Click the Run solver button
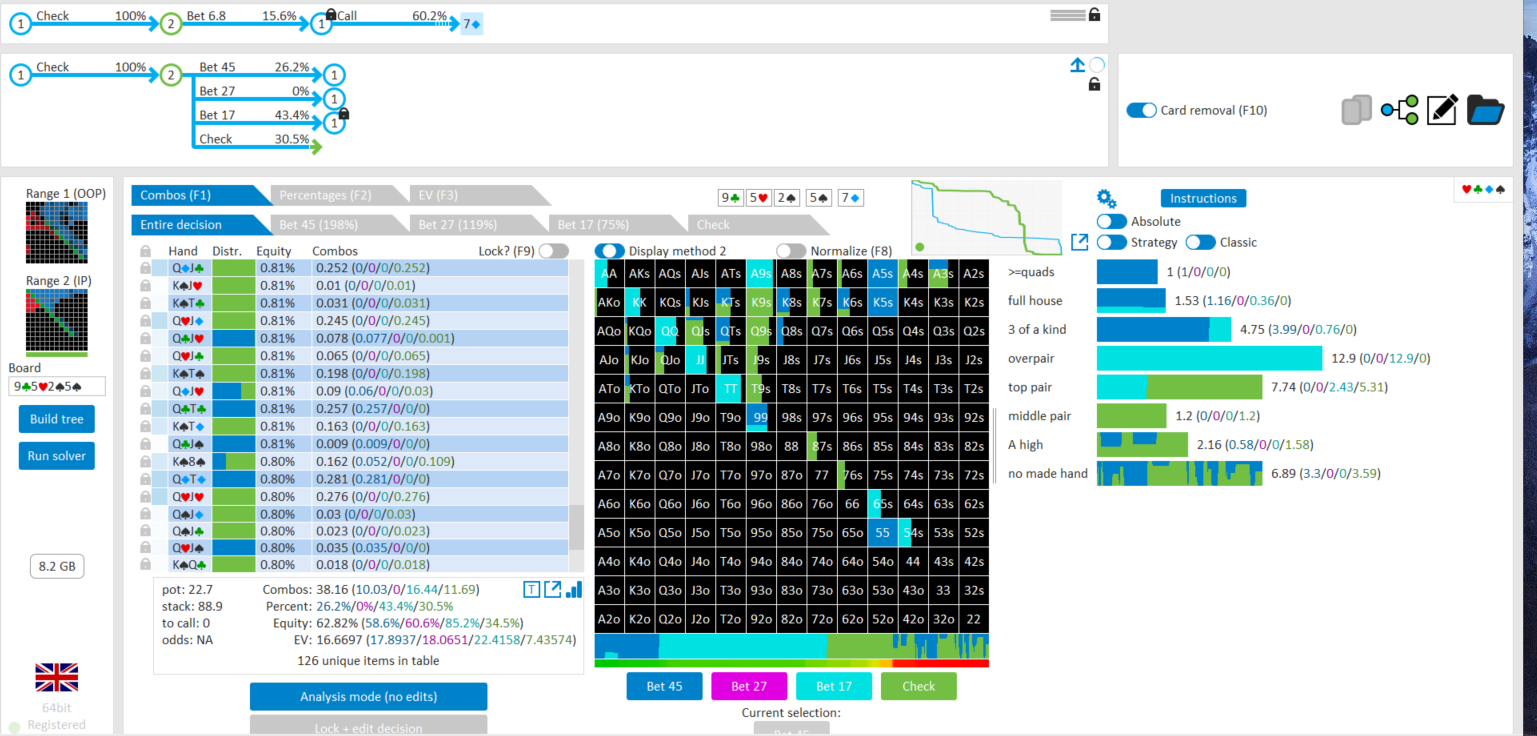Screen dimensions: 1537x736 [56, 455]
